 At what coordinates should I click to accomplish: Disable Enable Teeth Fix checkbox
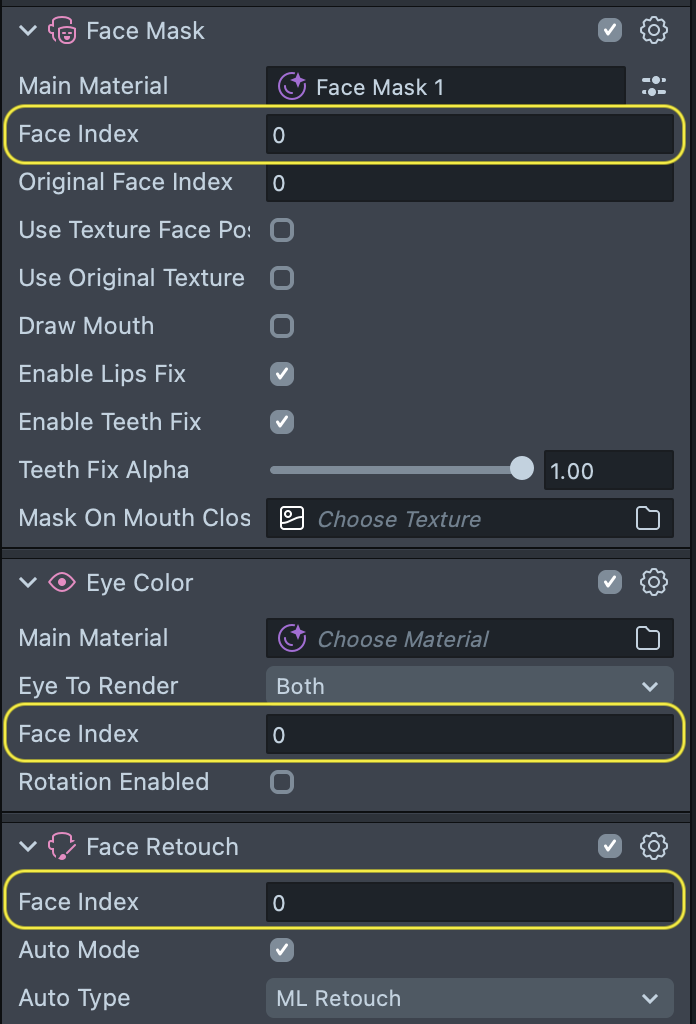click(282, 422)
